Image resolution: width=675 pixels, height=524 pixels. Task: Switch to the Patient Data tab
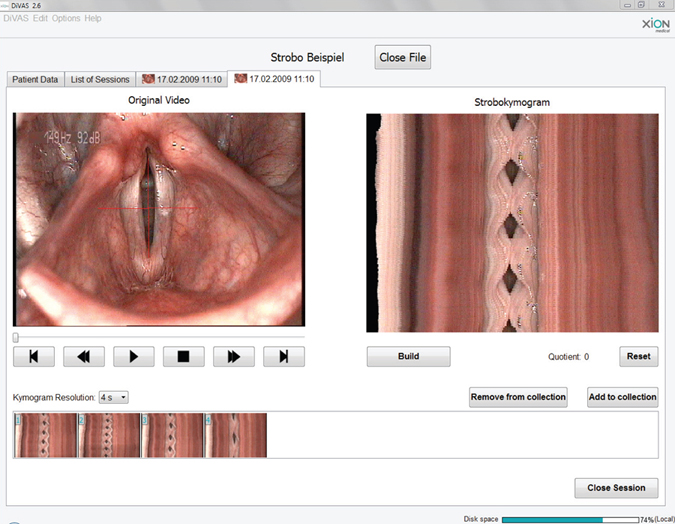(x=35, y=79)
